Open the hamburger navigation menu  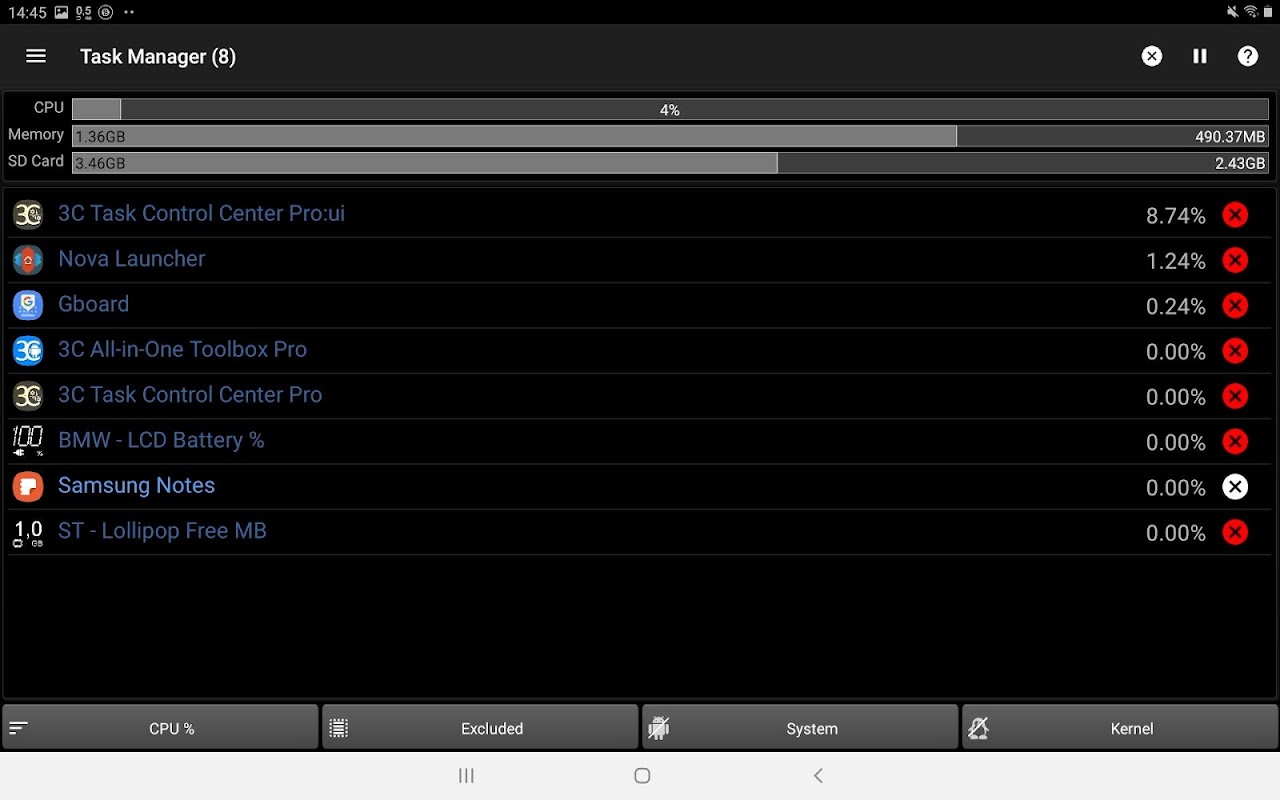click(x=36, y=56)
